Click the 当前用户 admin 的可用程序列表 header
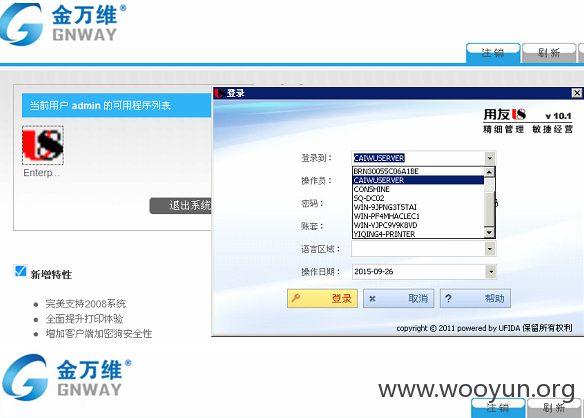Image resolution: width=584 pixels, height=418 pixels. click(x=117, y=105)
